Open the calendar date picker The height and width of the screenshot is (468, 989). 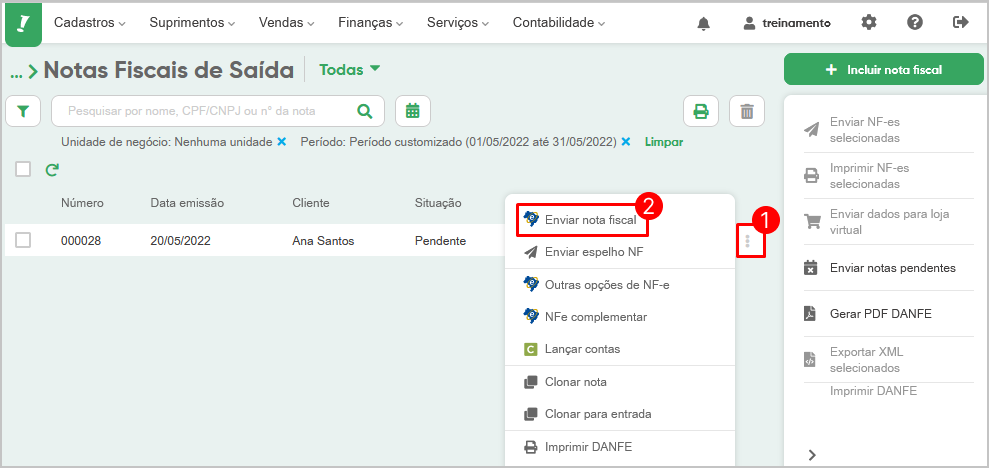pyautogui.click(x=412, y=111)
